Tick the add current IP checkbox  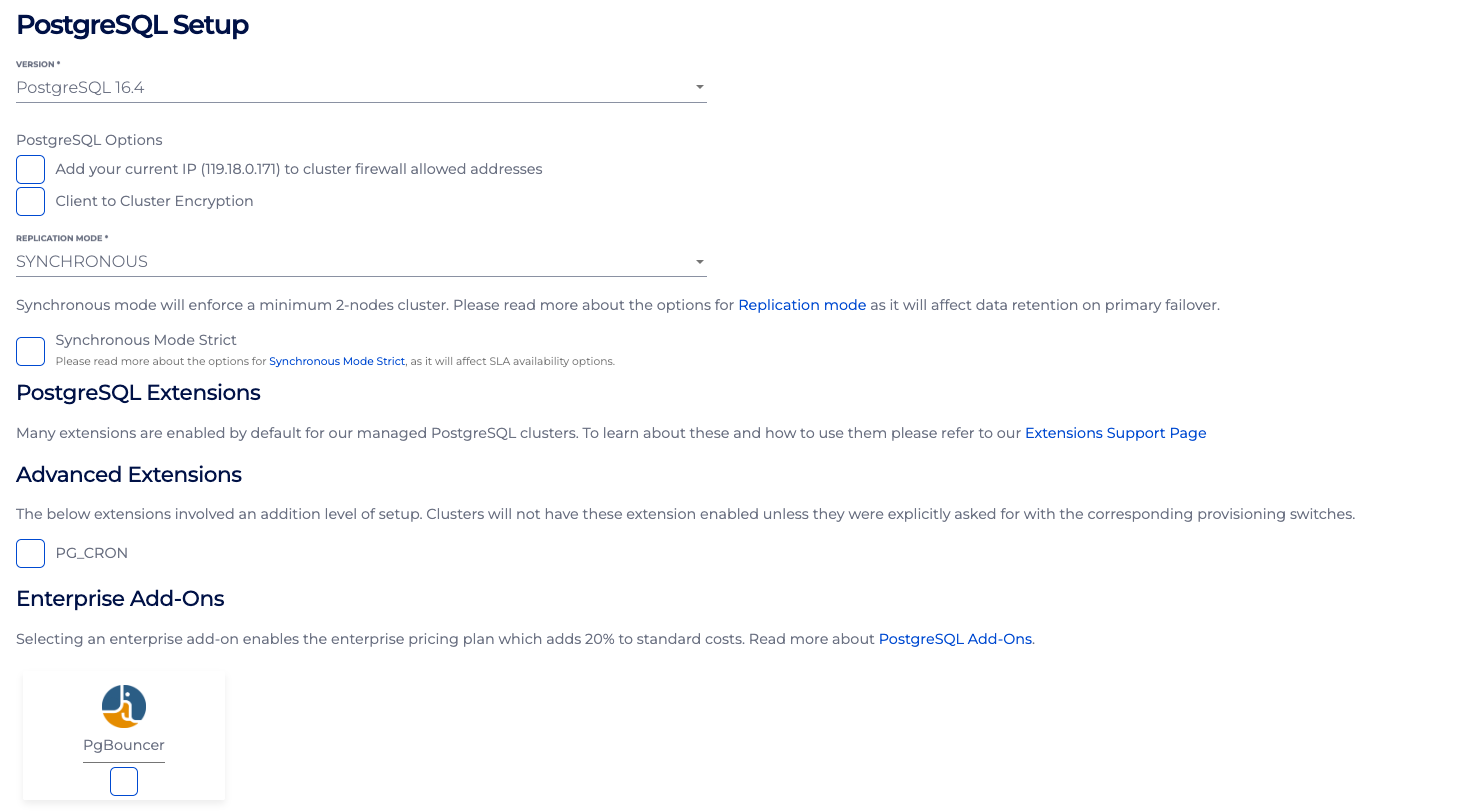(x=31, y=169)
